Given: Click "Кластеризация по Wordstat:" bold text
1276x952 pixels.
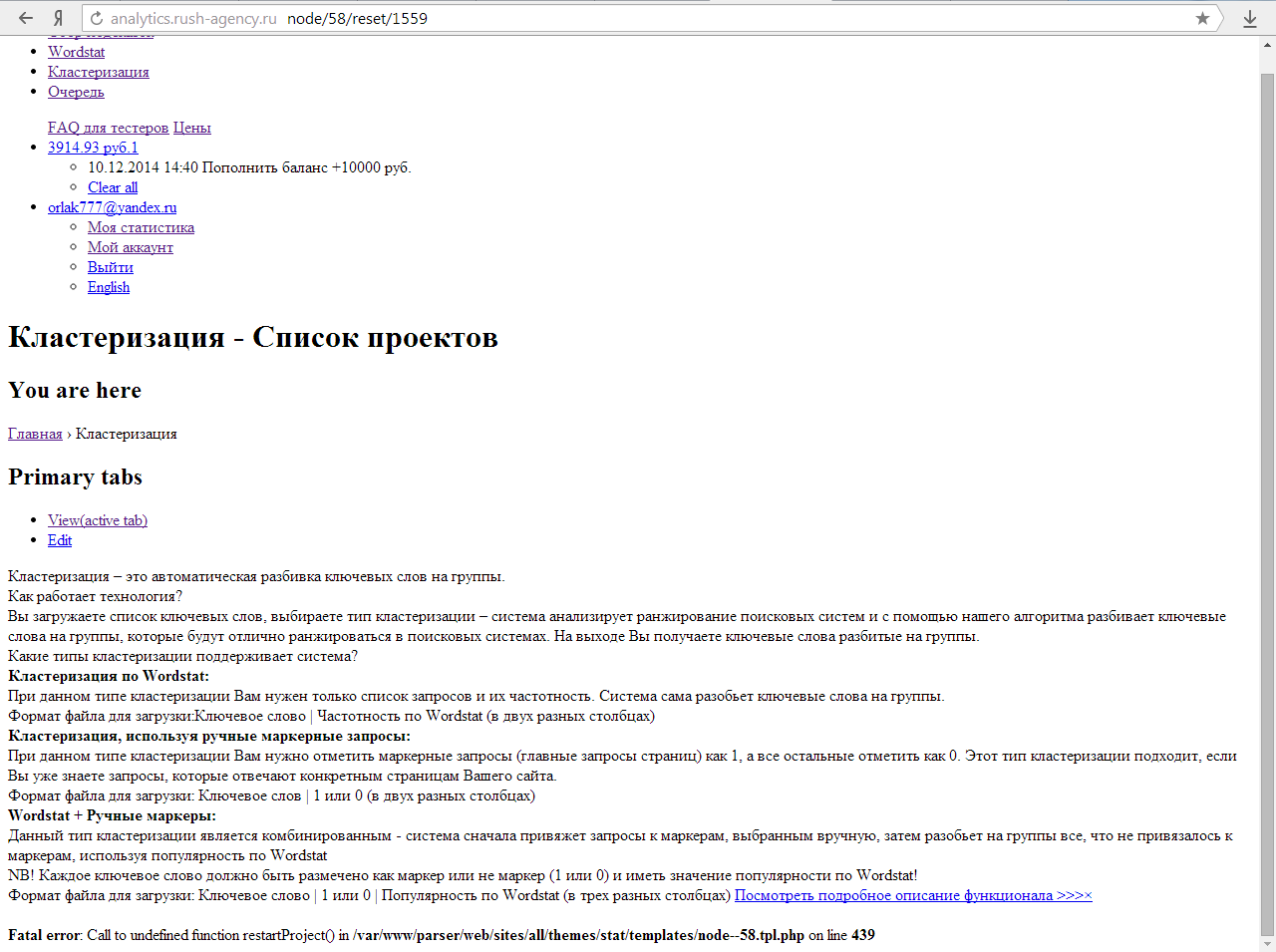Looking at the screenshot, I should coord(109,676).
